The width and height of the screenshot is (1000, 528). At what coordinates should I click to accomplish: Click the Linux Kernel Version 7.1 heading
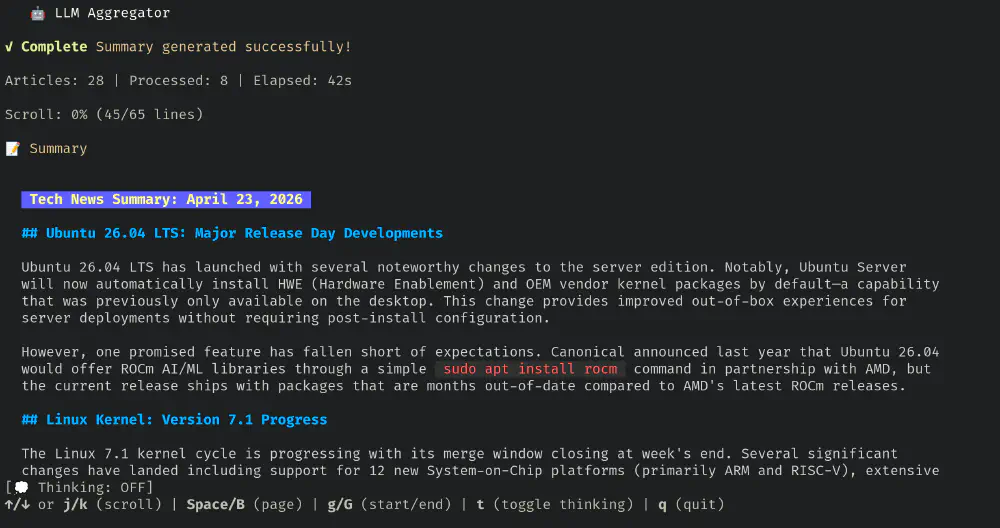coord(174,420)
